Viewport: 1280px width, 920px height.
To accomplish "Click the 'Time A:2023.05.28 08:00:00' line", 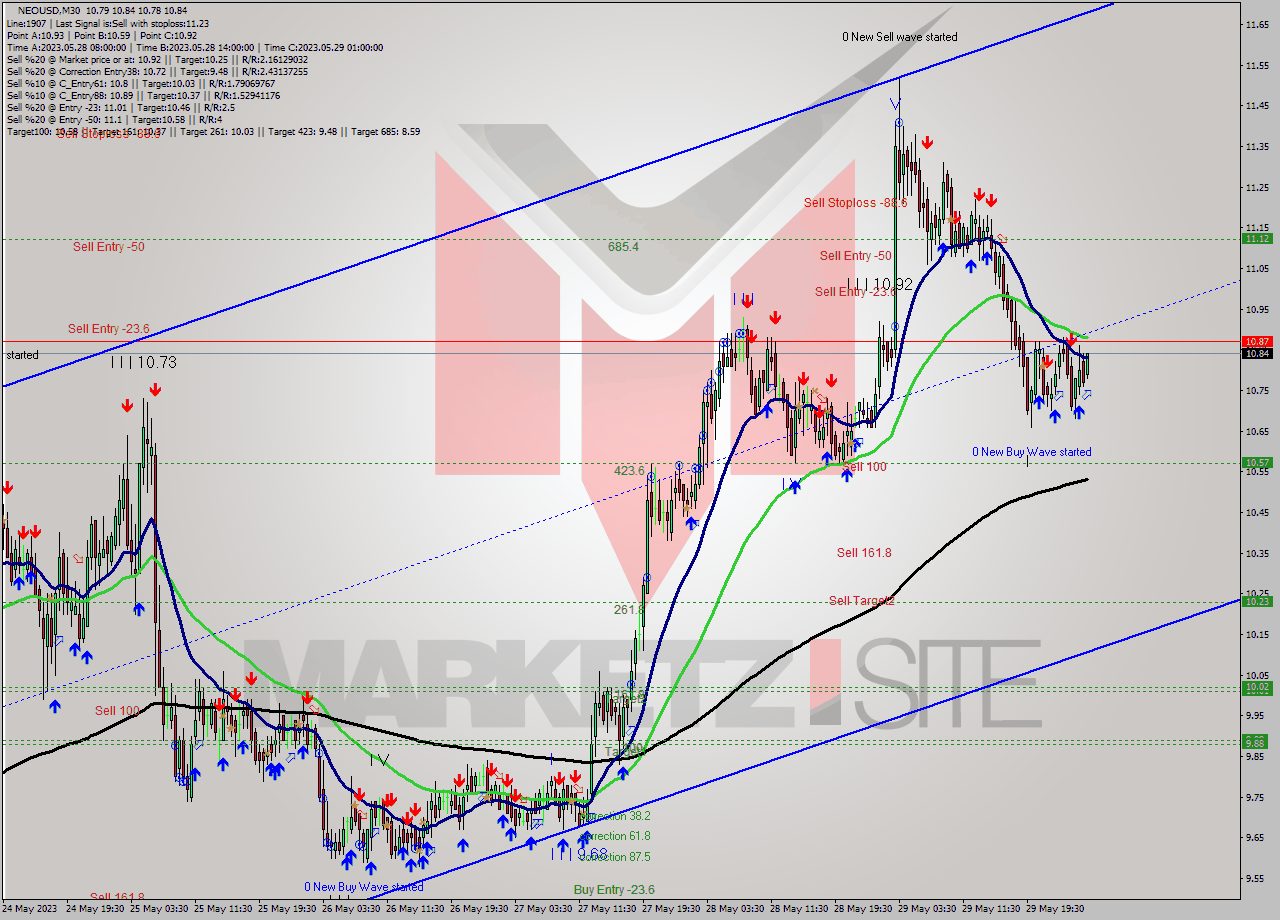I will 194,47.
